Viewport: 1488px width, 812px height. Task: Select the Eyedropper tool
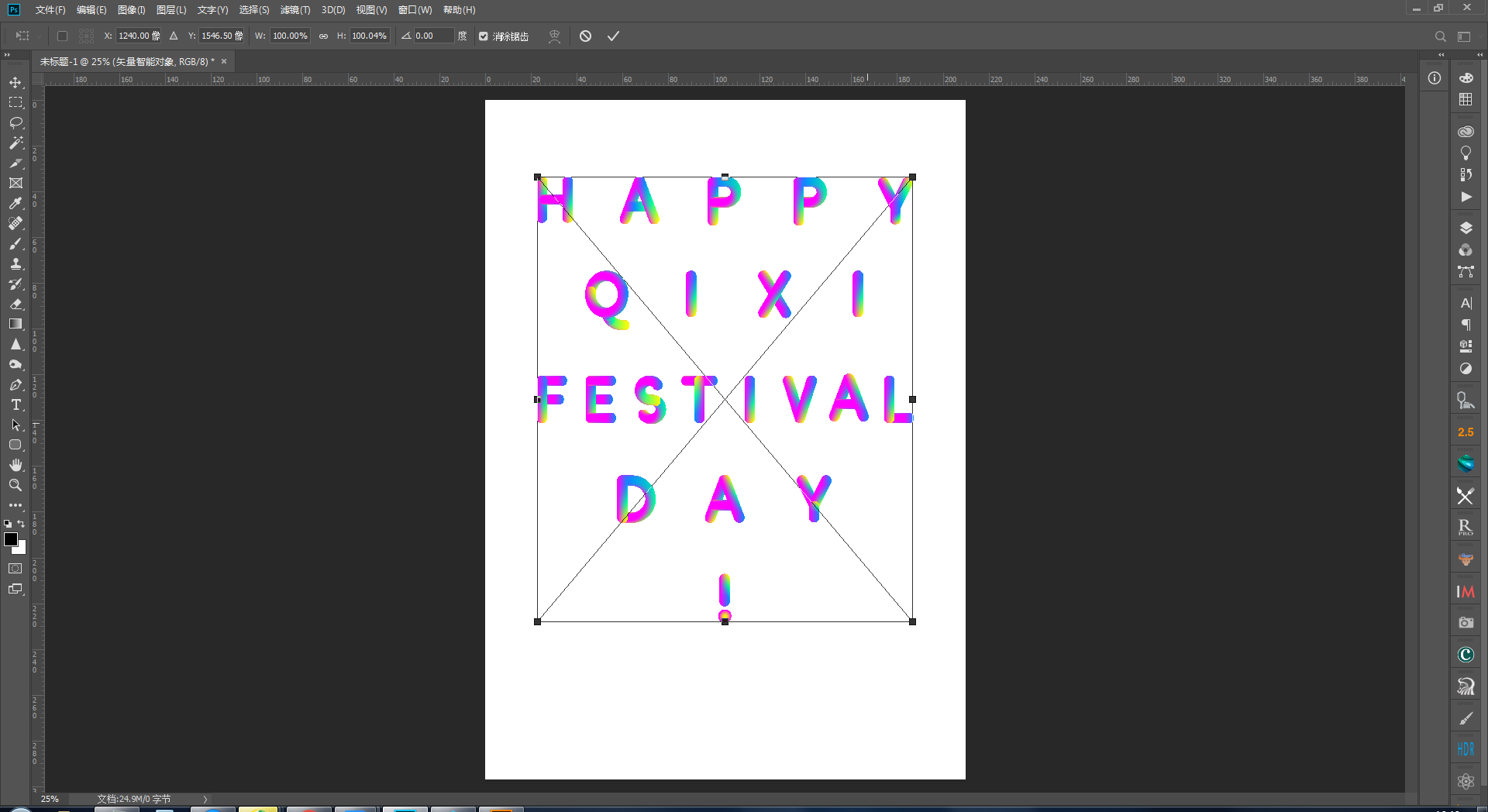(15, 203)
